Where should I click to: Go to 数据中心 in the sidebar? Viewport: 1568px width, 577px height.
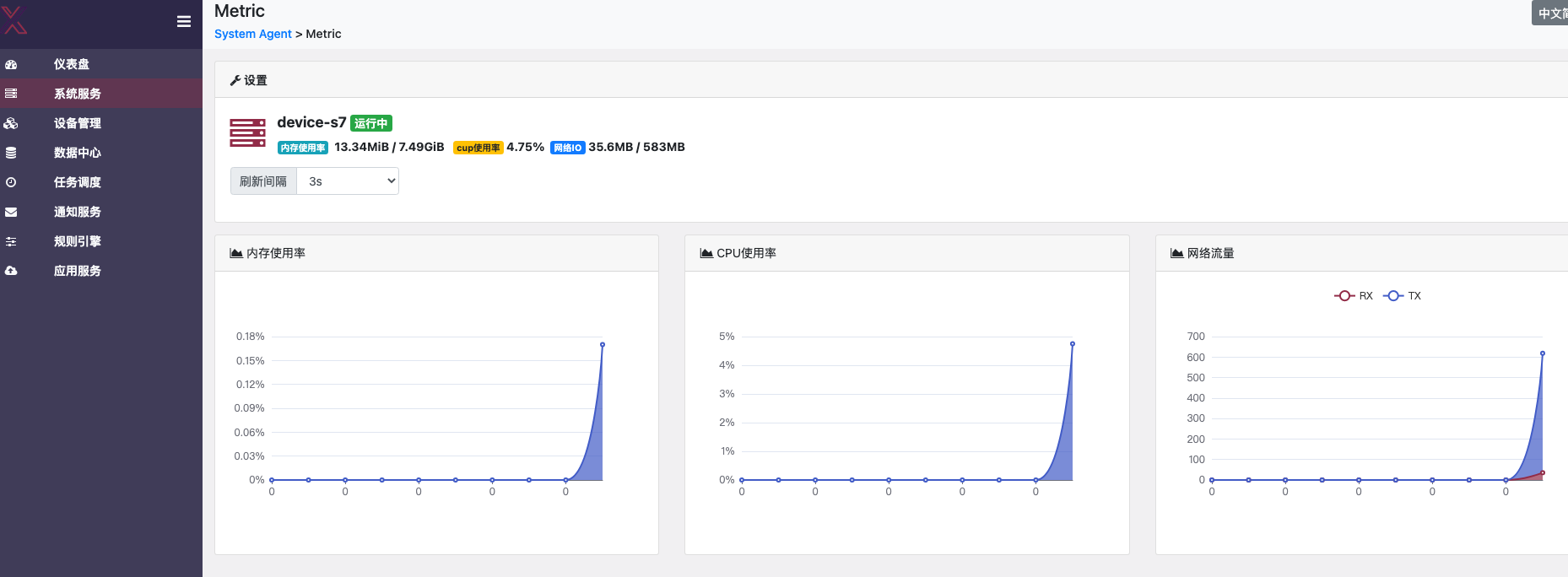[x=78, y=153]
